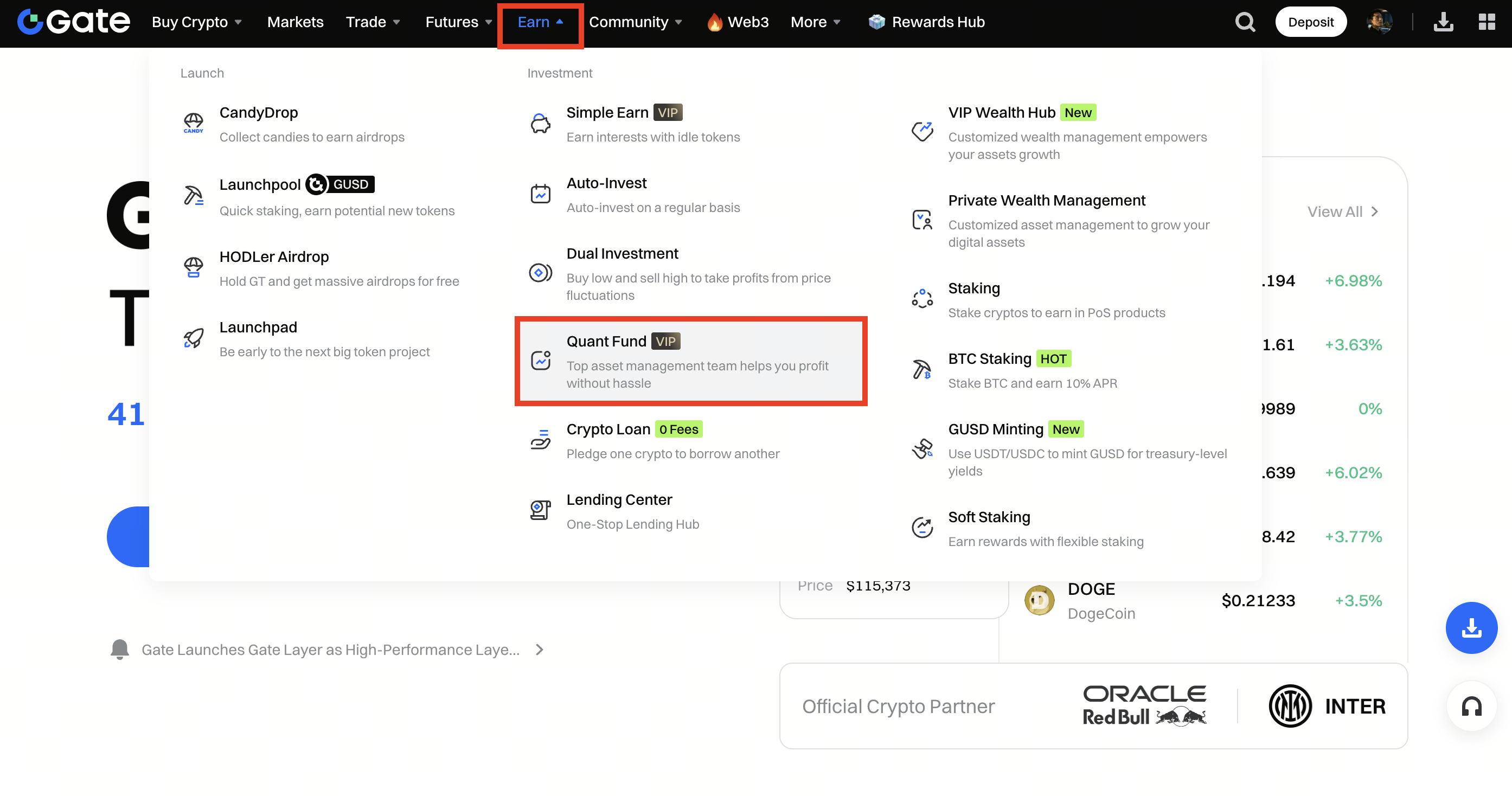Click the notification bell icon
1512x796 pixels.
(x=120, y=649)
